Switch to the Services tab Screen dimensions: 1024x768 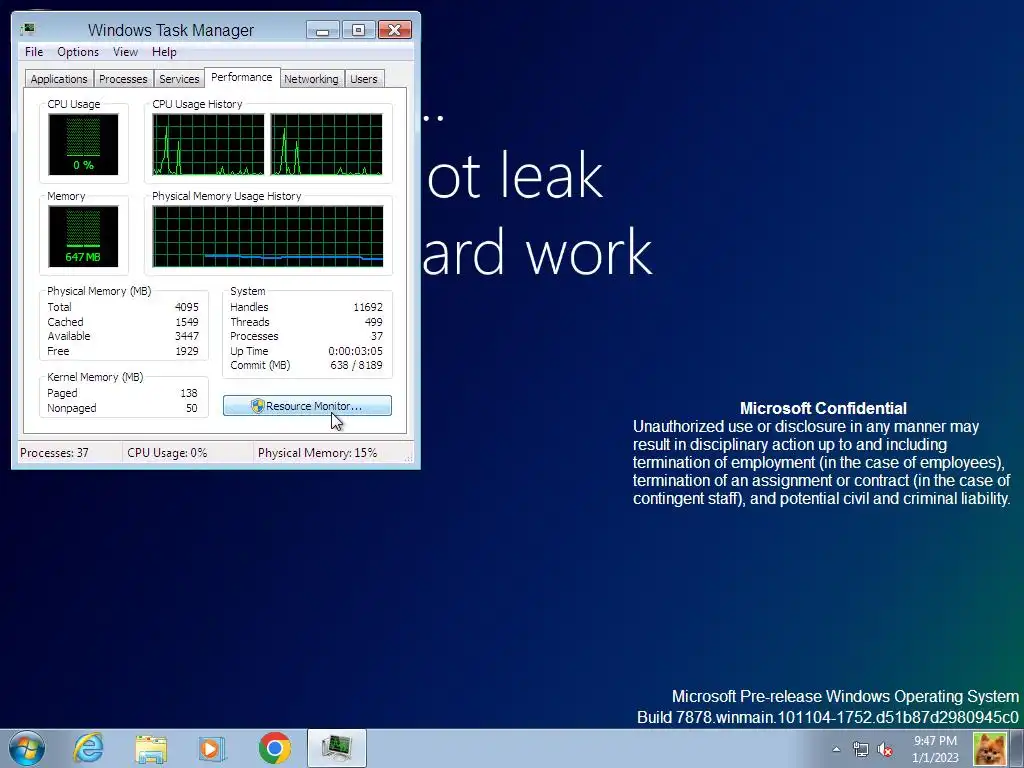click(179, 79)
